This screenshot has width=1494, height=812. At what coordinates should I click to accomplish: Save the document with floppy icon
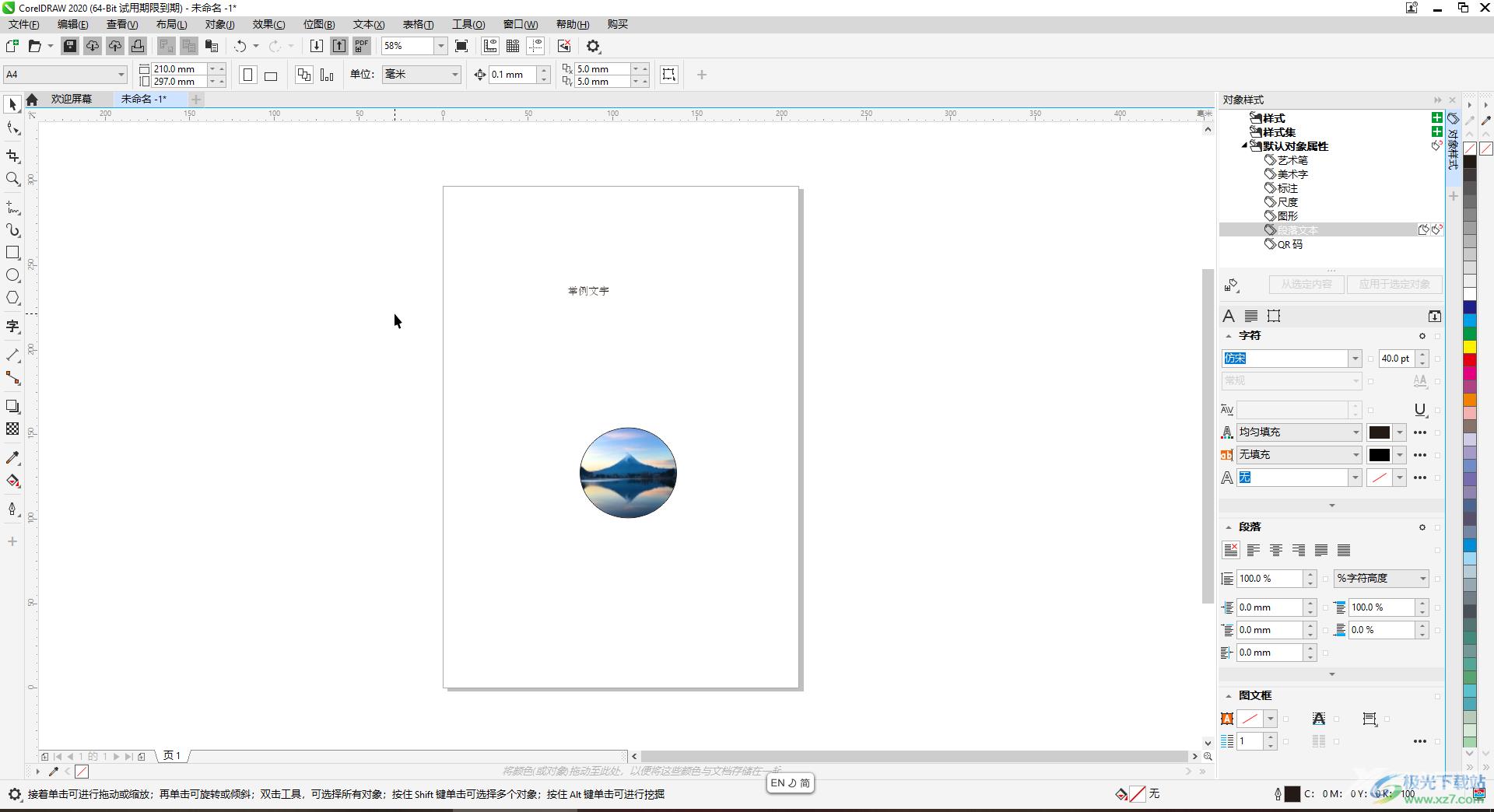click(70, 47)
